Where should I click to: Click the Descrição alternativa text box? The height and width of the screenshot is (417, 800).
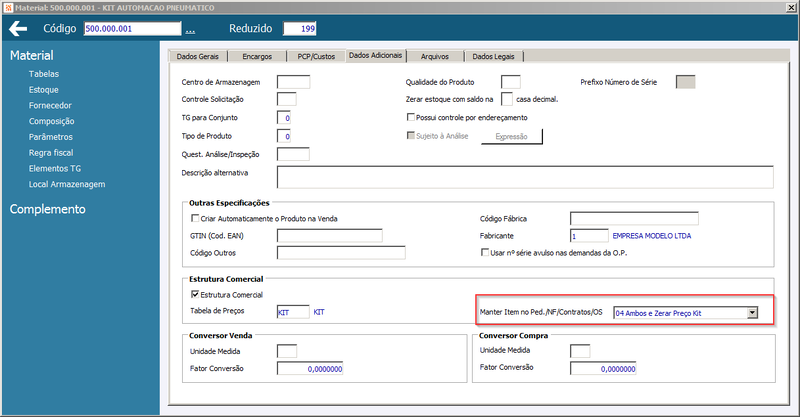(525, 177)
